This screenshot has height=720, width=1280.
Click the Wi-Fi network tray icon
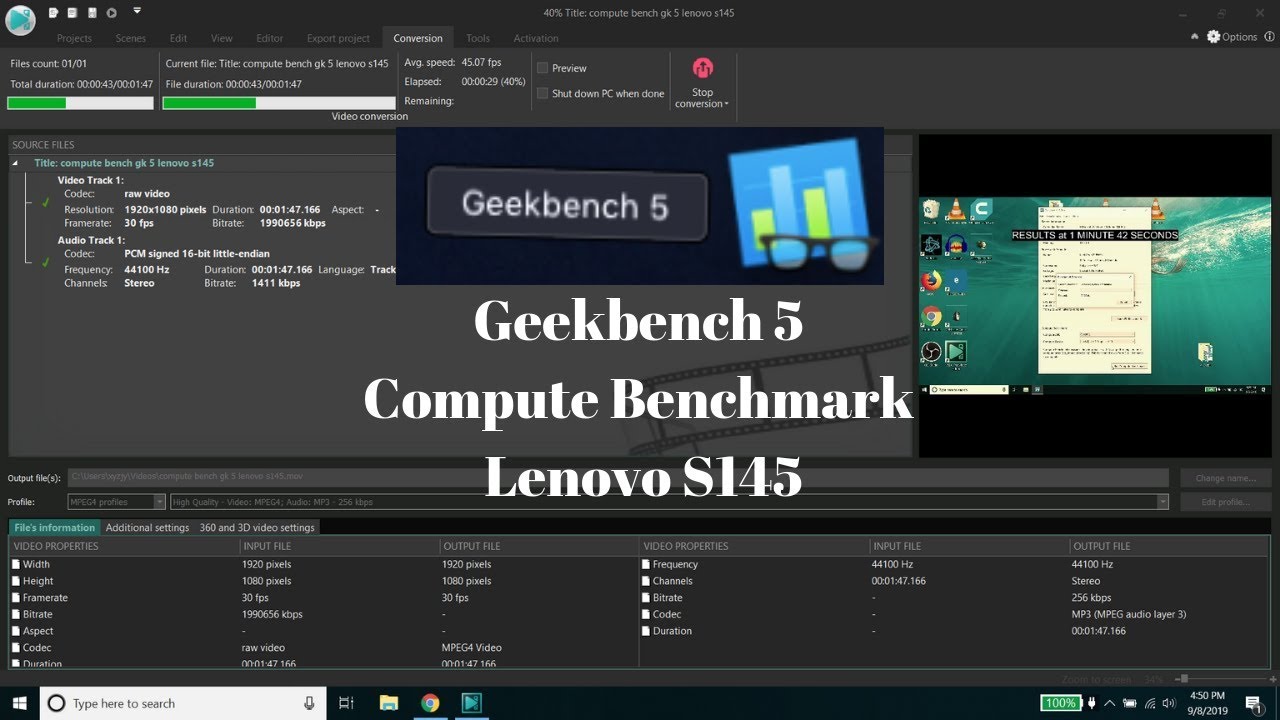click(1149, 703)
